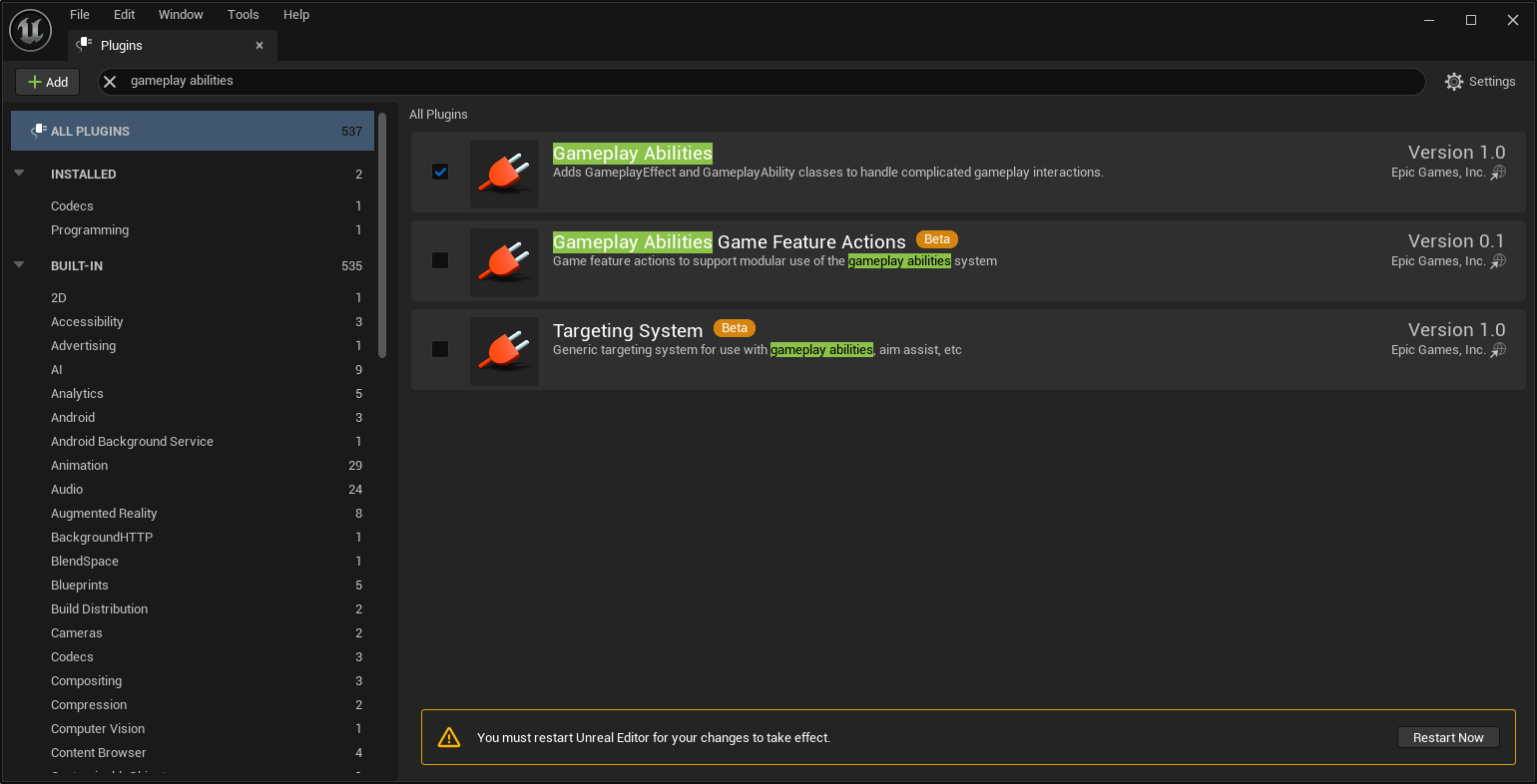Click Beta badge on Game Feature Actions

tap(937, 239)
